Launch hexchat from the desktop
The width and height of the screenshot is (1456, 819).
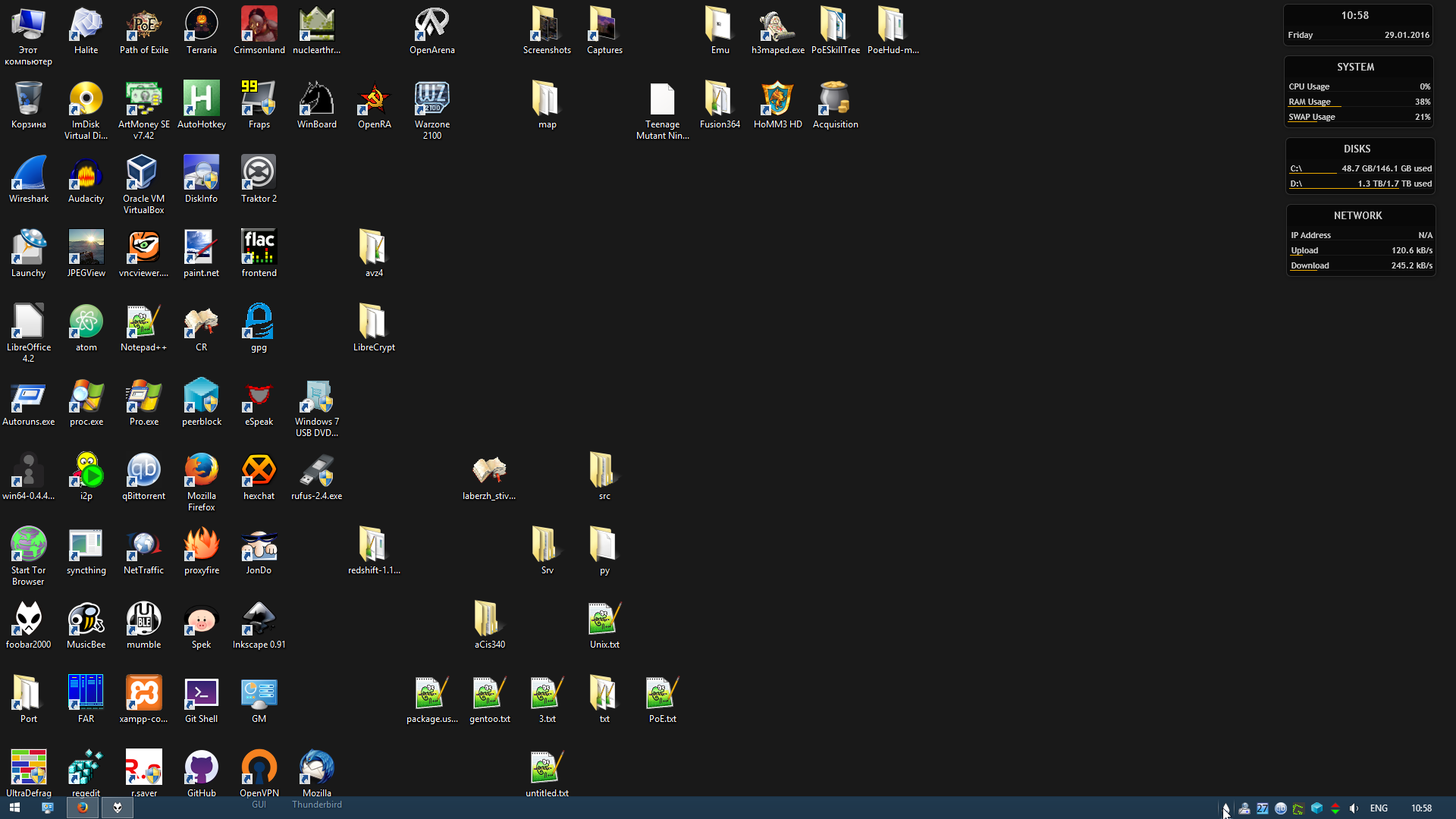(x=259, y=476)
